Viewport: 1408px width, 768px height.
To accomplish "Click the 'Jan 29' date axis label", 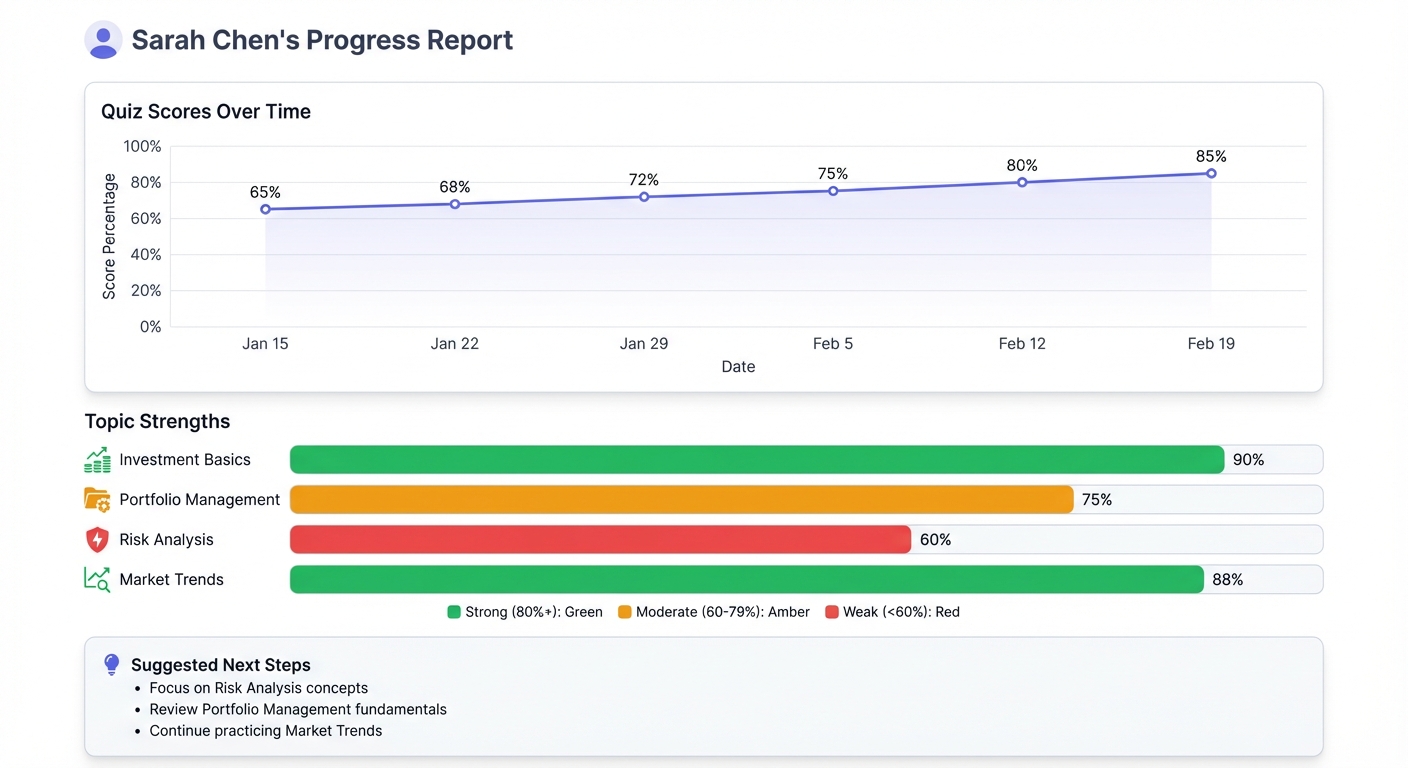I will click(x=644, y=344).
